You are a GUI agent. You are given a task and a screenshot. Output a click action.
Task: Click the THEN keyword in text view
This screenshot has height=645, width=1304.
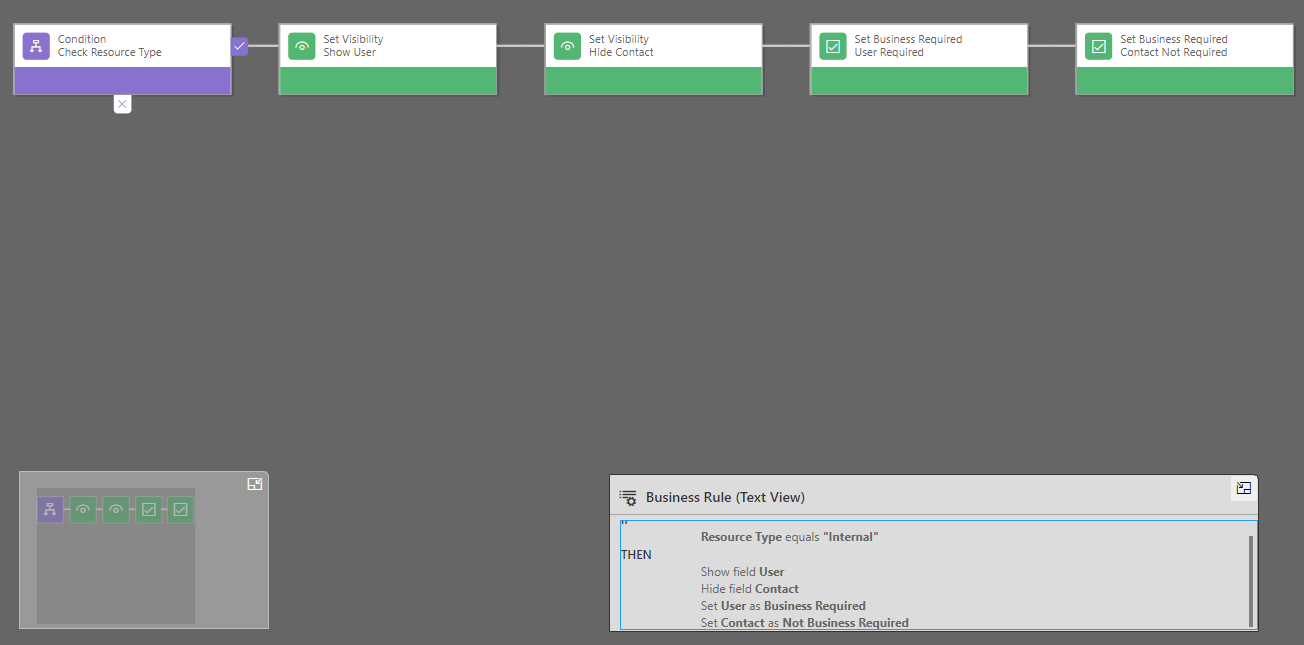(636, 554)
